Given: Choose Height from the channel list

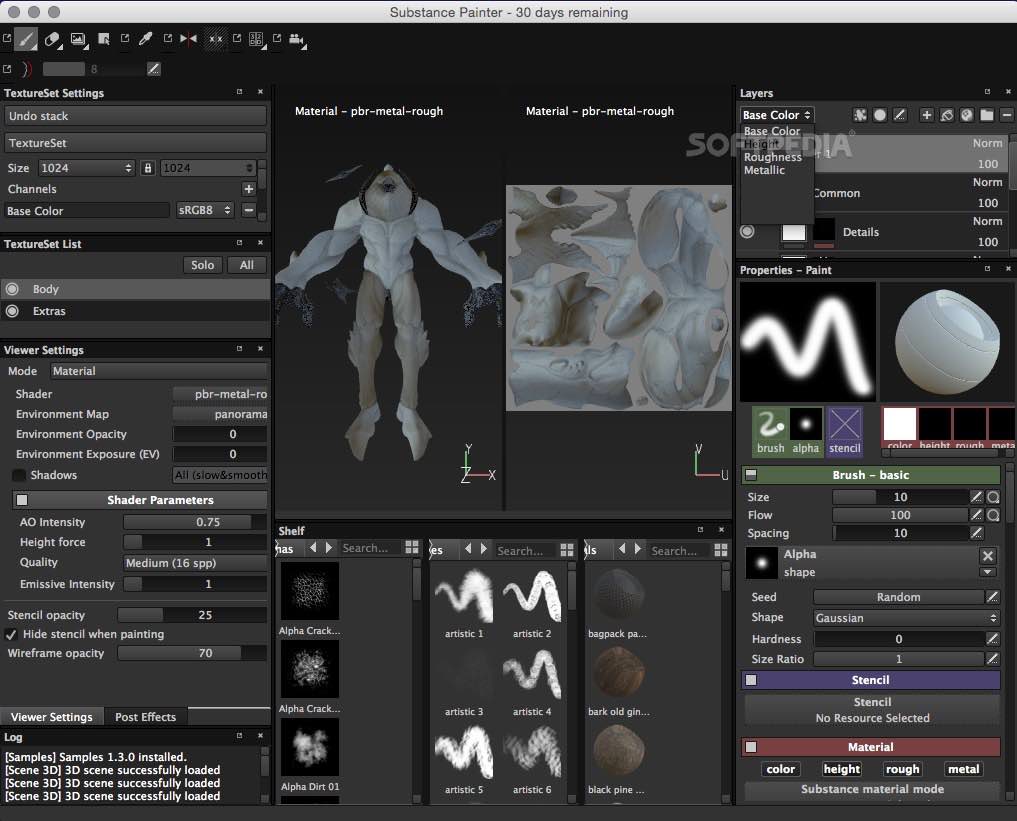Looking at the screenshot, I should 761,144.
